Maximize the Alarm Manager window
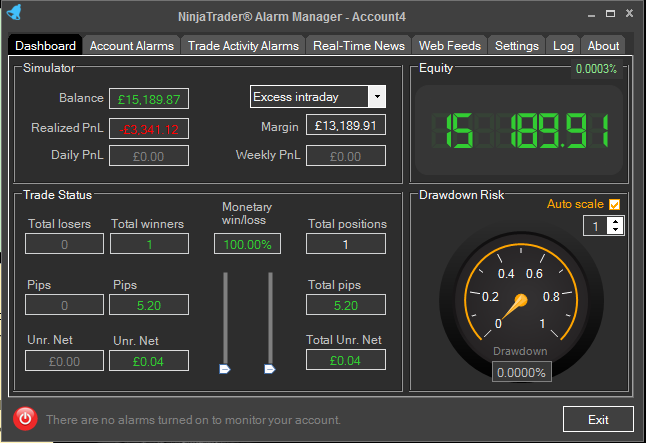Image resolution: width=646 pixels, height=443 pixels. [x=610, y=14]
